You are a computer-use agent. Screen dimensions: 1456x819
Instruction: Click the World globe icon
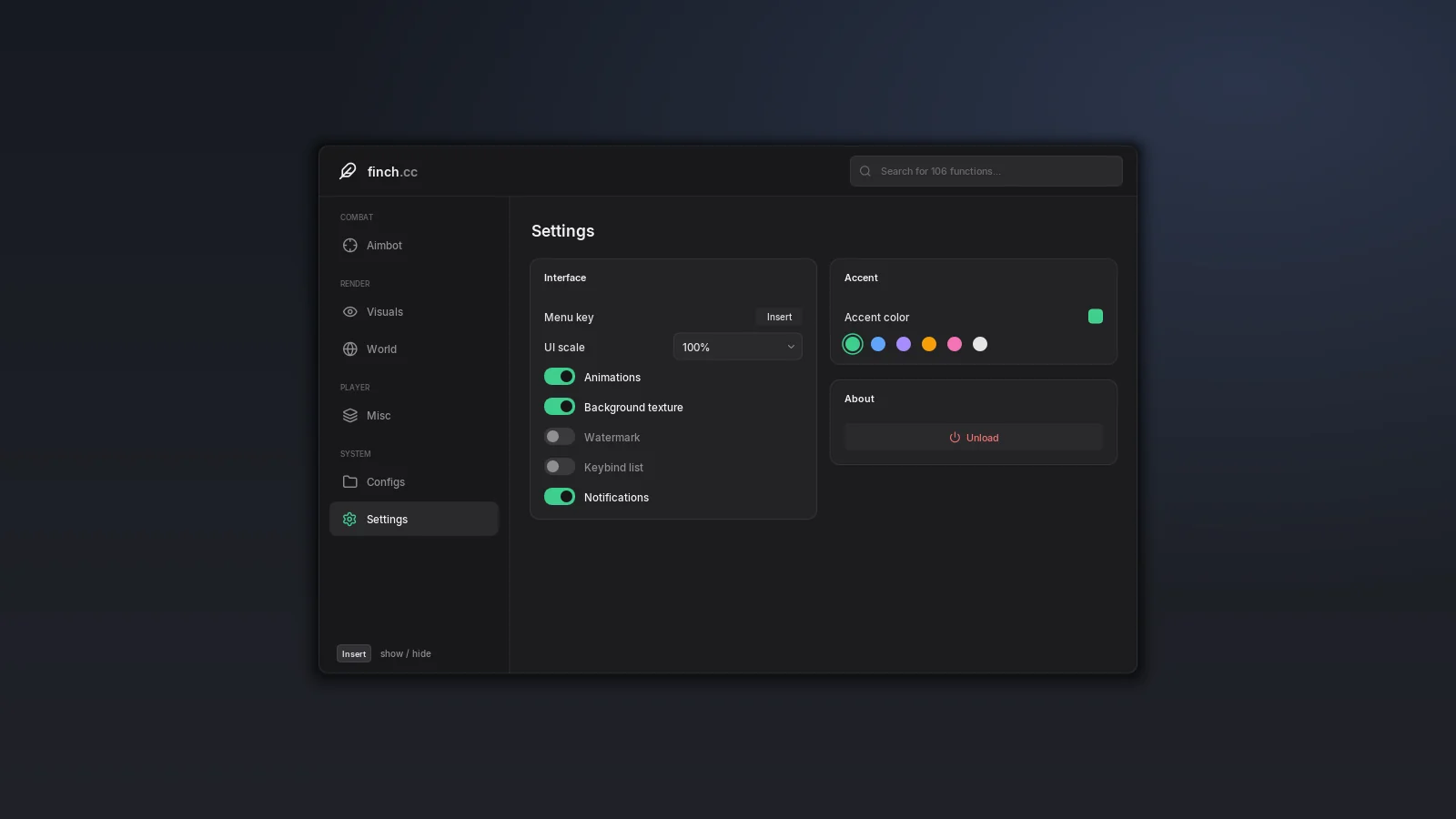click(x=349, y=349)
